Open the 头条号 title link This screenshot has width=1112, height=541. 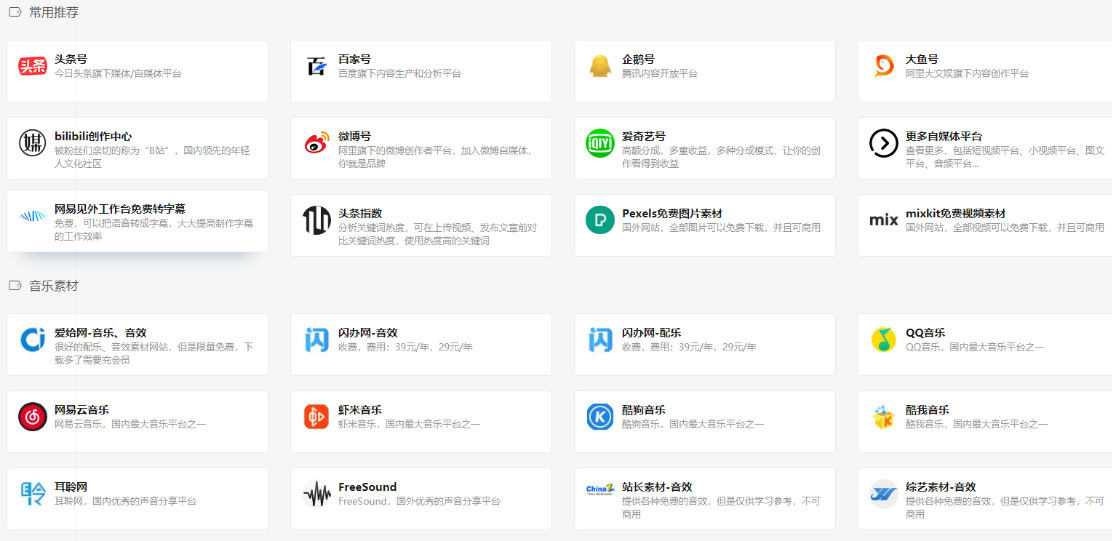71,60
